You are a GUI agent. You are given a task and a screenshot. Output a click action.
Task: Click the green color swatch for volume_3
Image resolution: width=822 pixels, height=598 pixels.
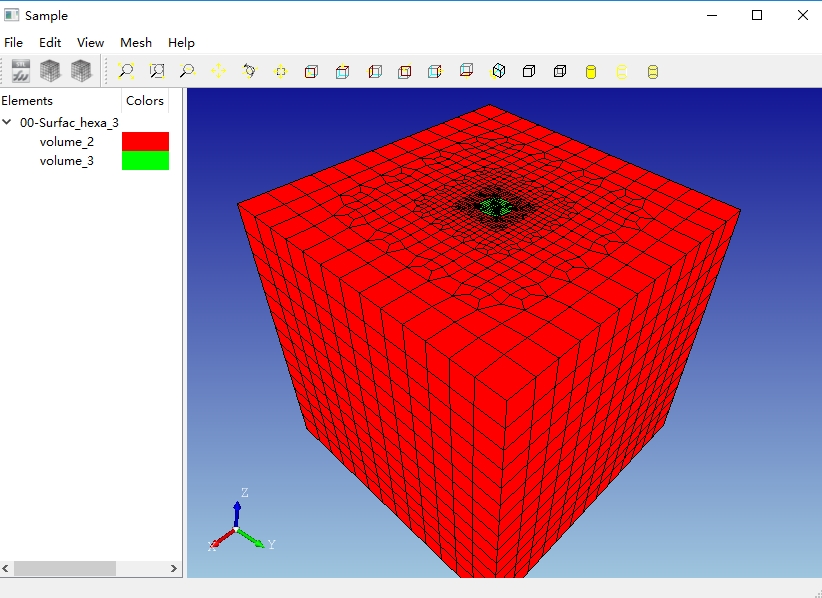pos(145,161)
